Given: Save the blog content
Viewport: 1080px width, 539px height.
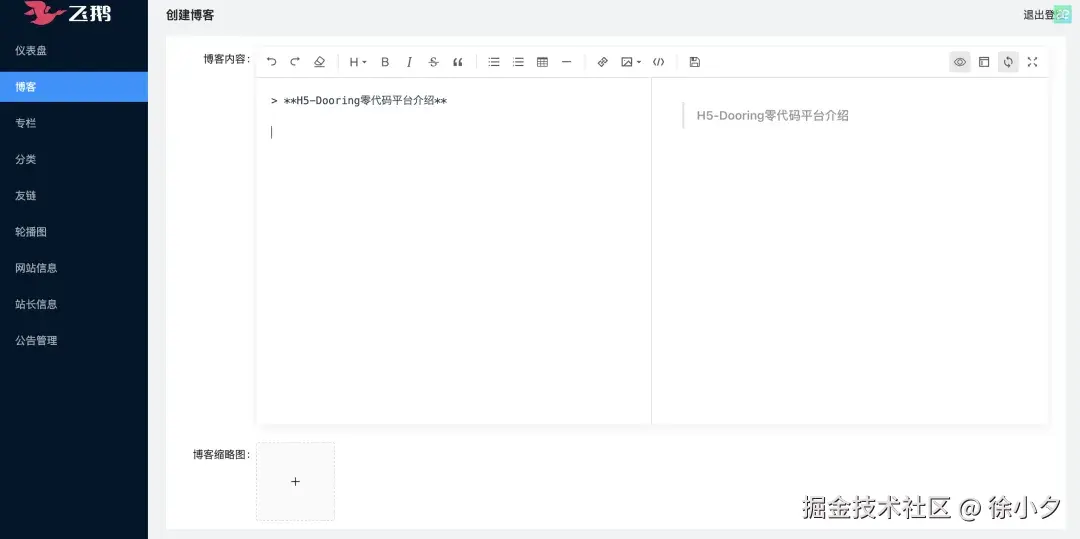Looking at the screenshot, I should (694, 62).
